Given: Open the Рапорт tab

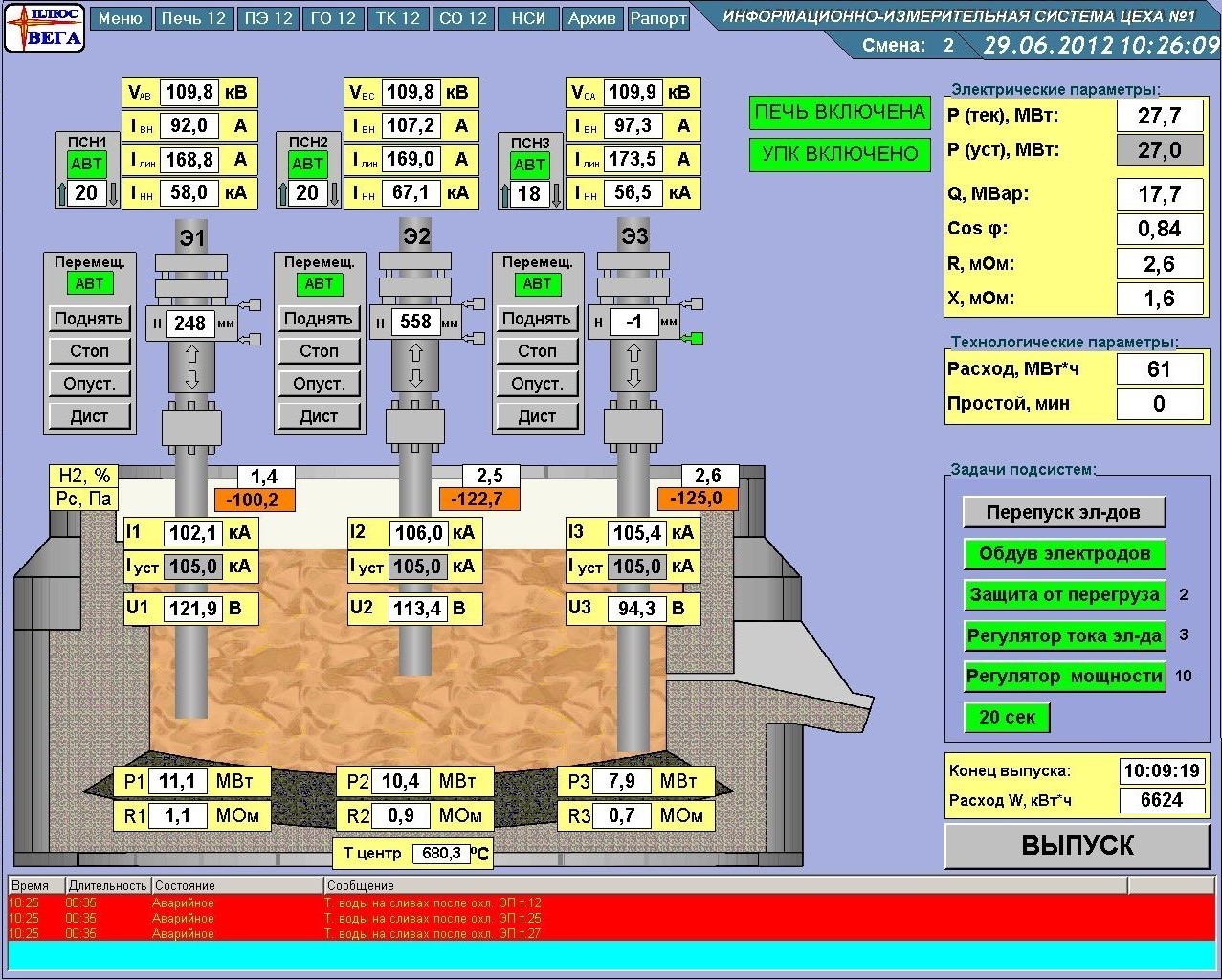Looking at the screenshot, I should click(658, 18).
